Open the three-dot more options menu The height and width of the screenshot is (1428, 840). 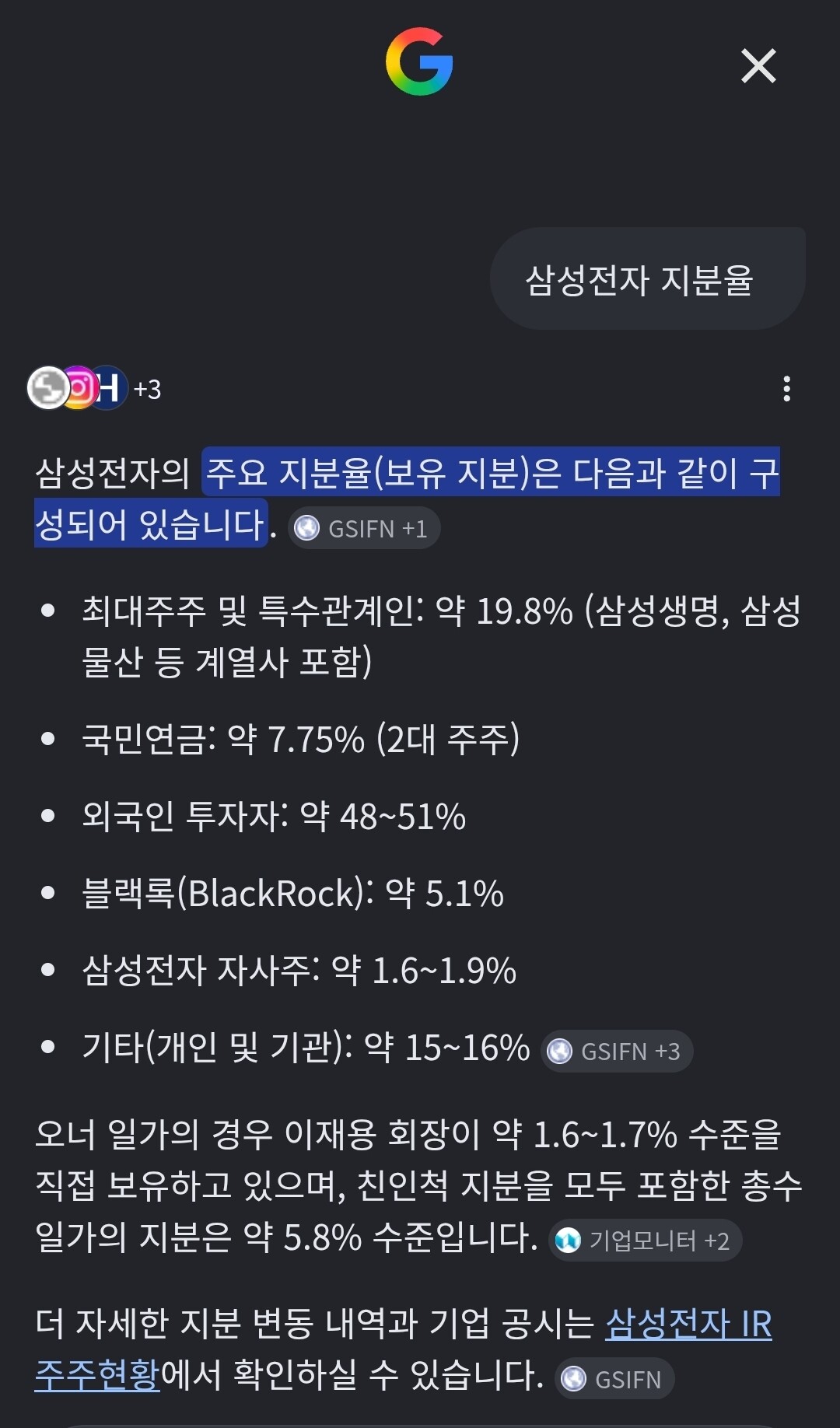coord(787,389)
